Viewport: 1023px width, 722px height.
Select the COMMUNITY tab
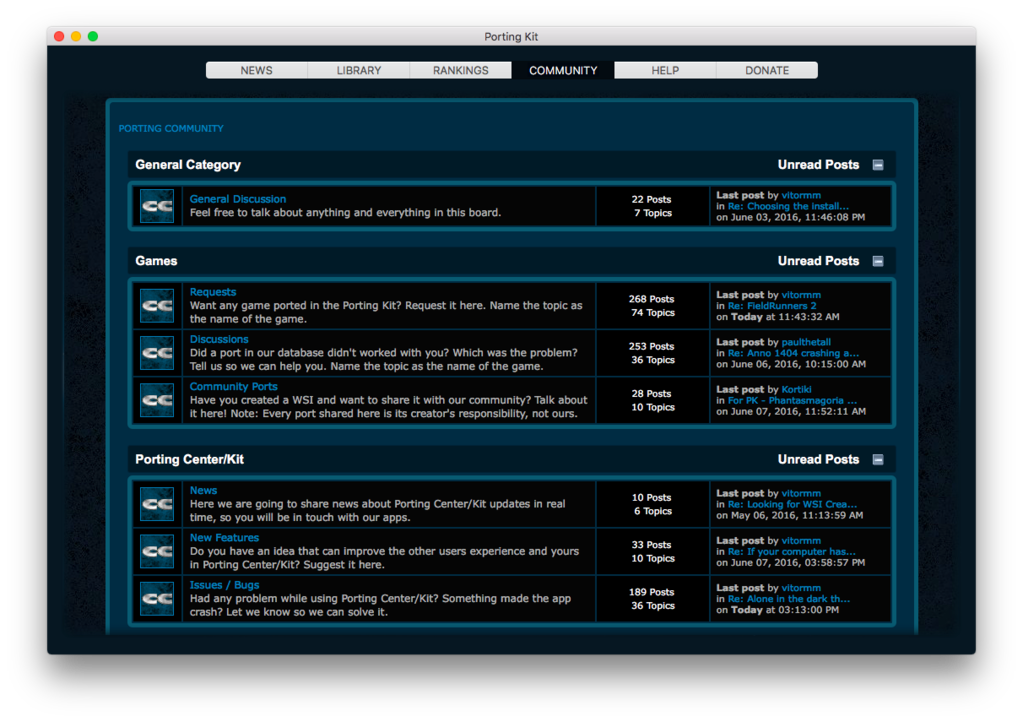click(563, 70)
